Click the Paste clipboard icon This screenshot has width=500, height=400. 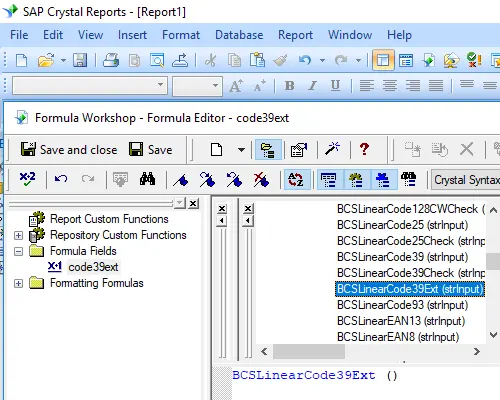point(257,60)
